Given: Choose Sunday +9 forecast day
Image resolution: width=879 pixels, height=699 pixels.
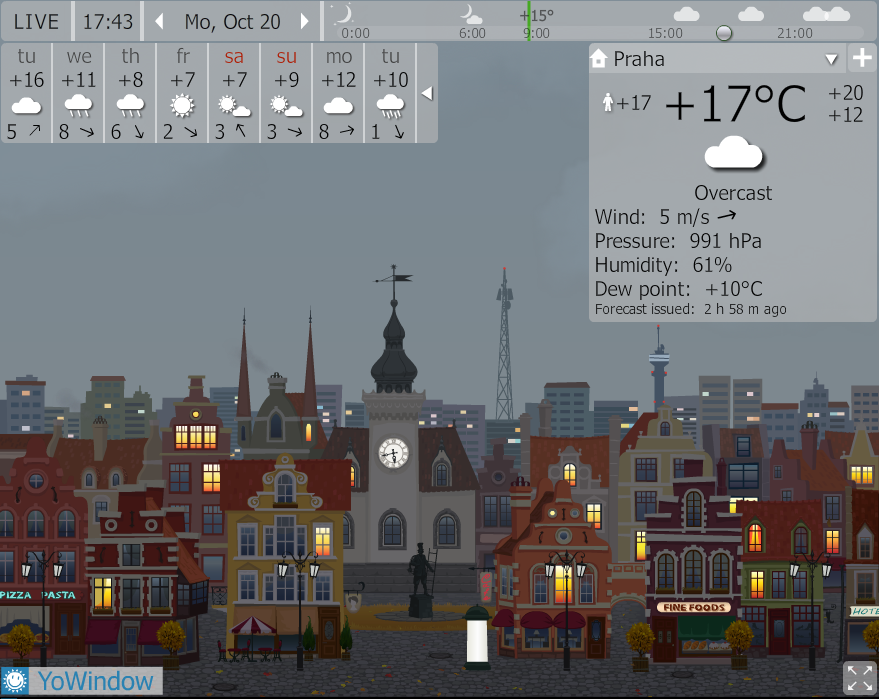Looking at the screenshot, I should pyautogui.click(x=286, y=93).
